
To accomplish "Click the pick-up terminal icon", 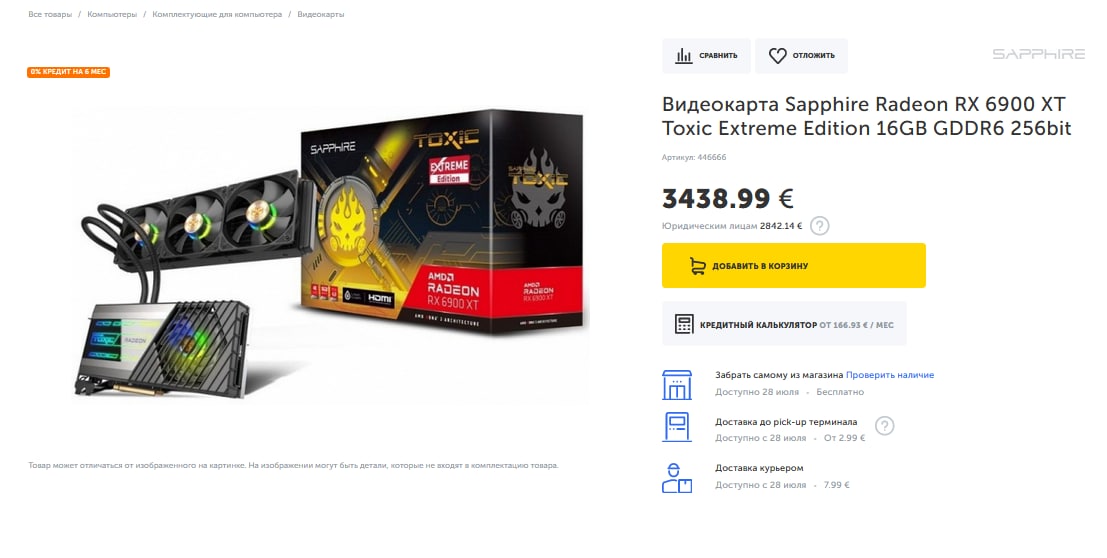I will (x=676, y=427).
